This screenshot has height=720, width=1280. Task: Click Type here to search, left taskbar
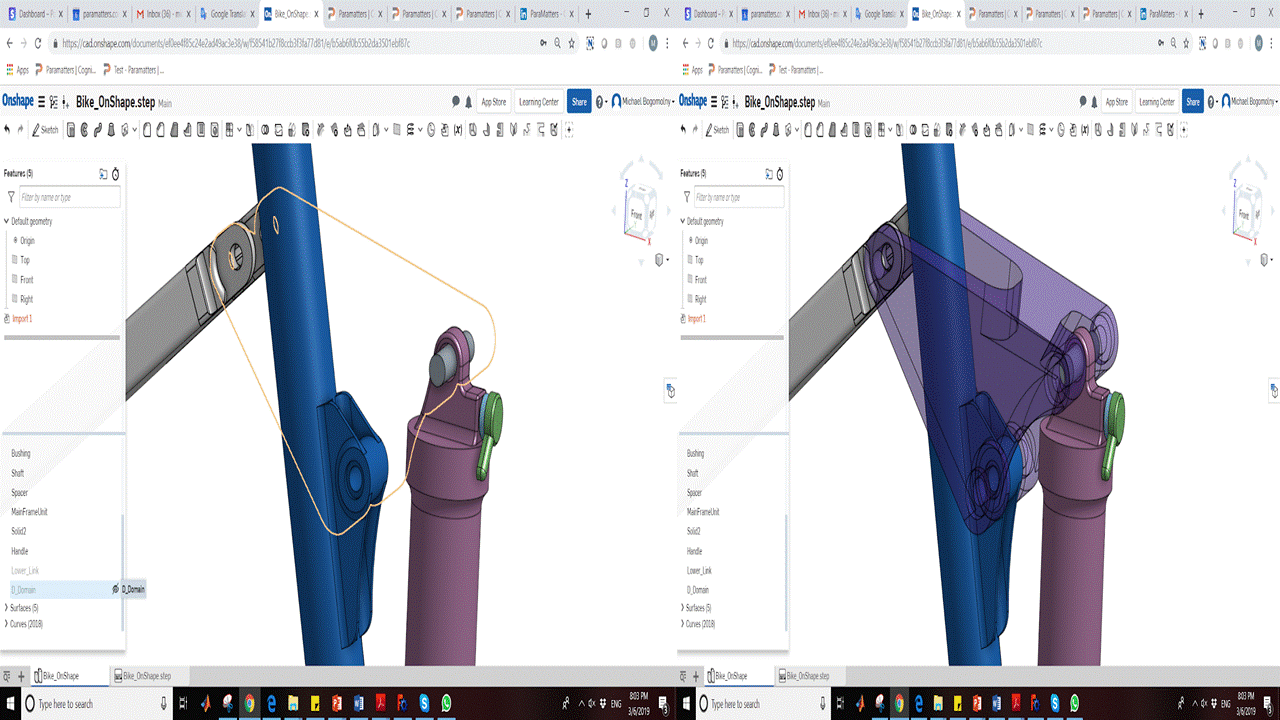click(x=95, y=704)
